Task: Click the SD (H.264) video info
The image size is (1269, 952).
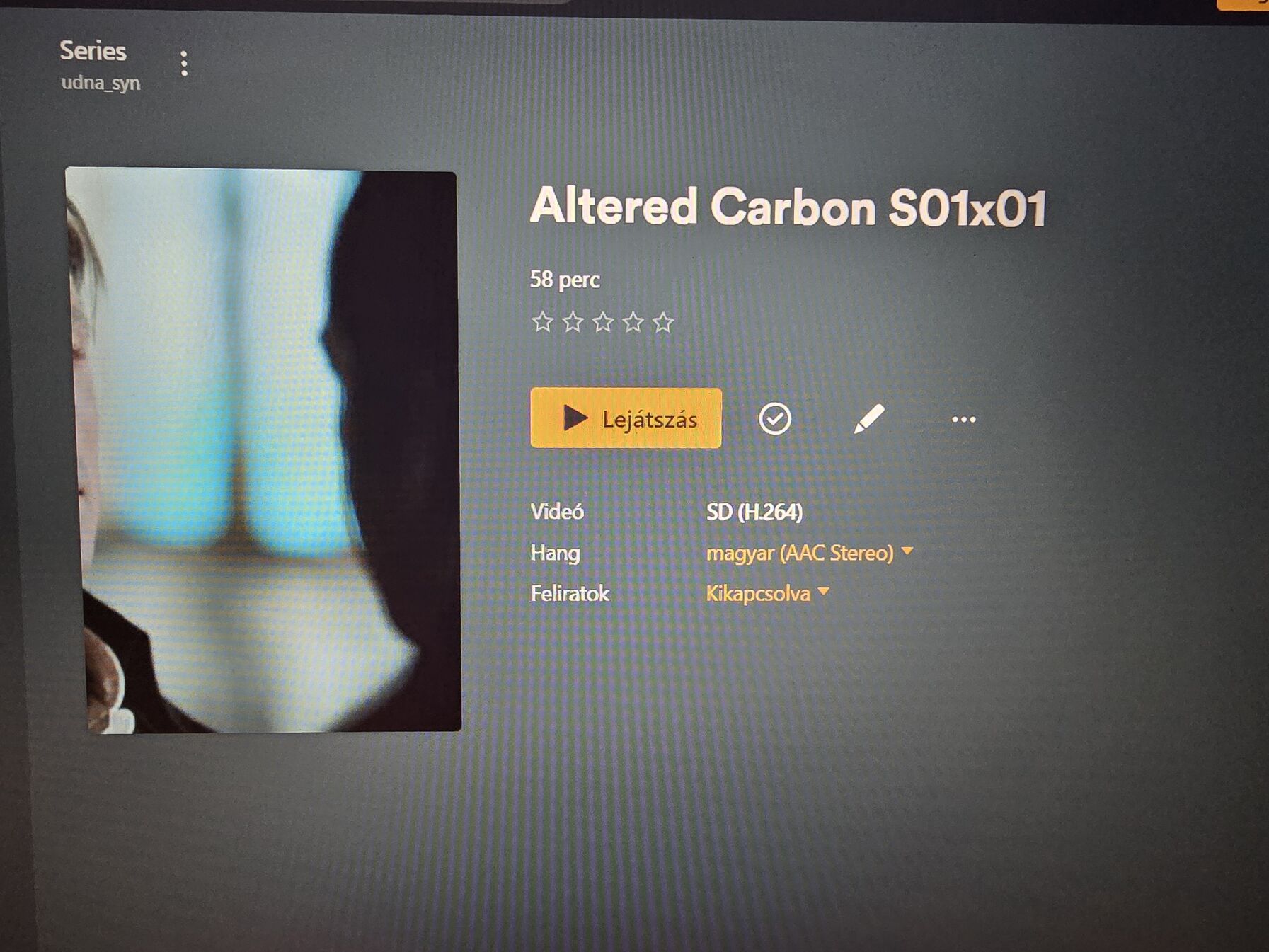Action: point(754,512)
